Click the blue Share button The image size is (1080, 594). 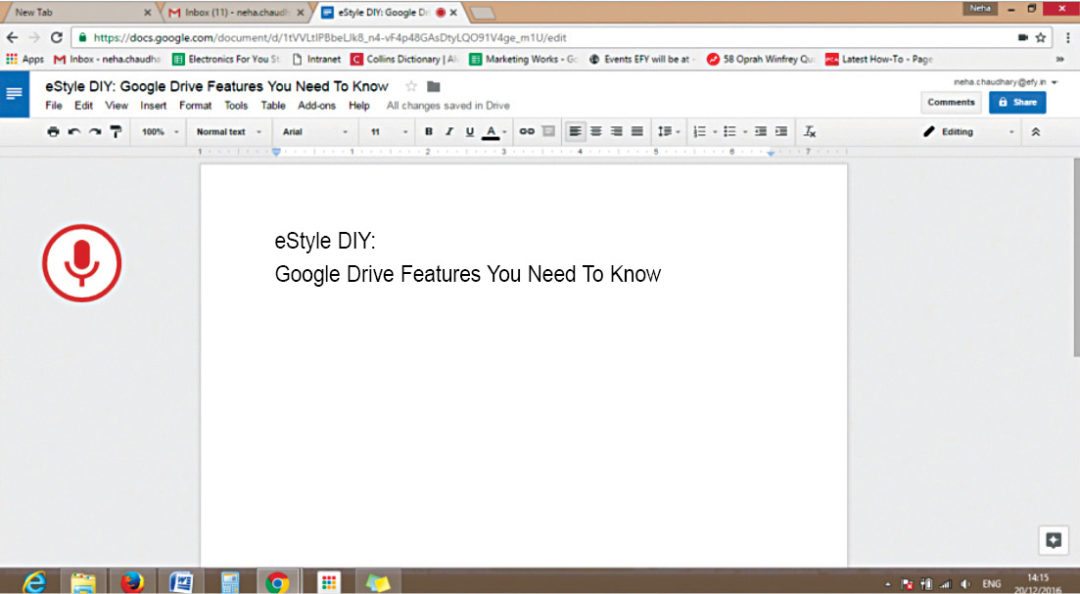[1017, 102]
